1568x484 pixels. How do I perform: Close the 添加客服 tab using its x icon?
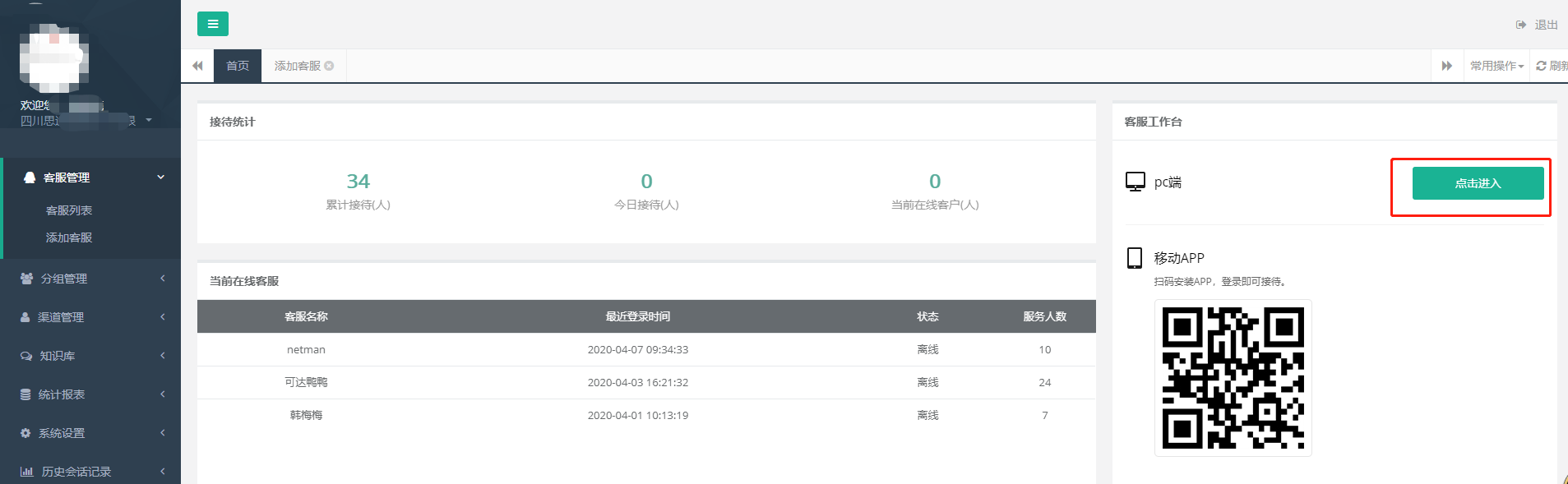point(329,66)
